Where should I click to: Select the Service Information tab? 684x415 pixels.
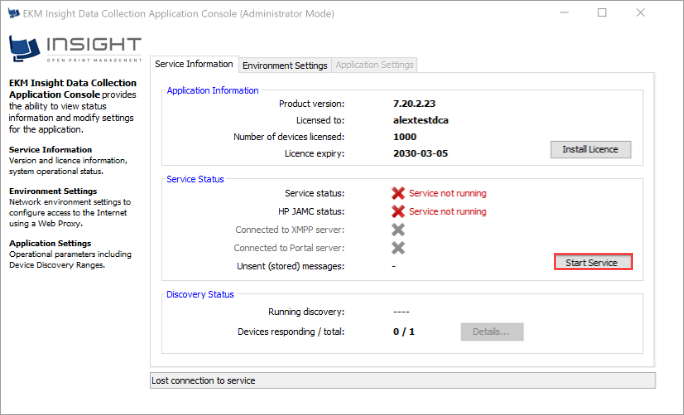coord(194,64)
